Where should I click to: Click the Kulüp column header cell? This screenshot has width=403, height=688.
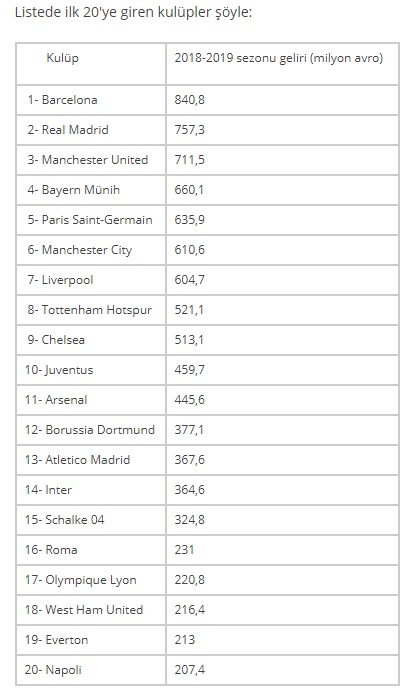coord(91,64)
